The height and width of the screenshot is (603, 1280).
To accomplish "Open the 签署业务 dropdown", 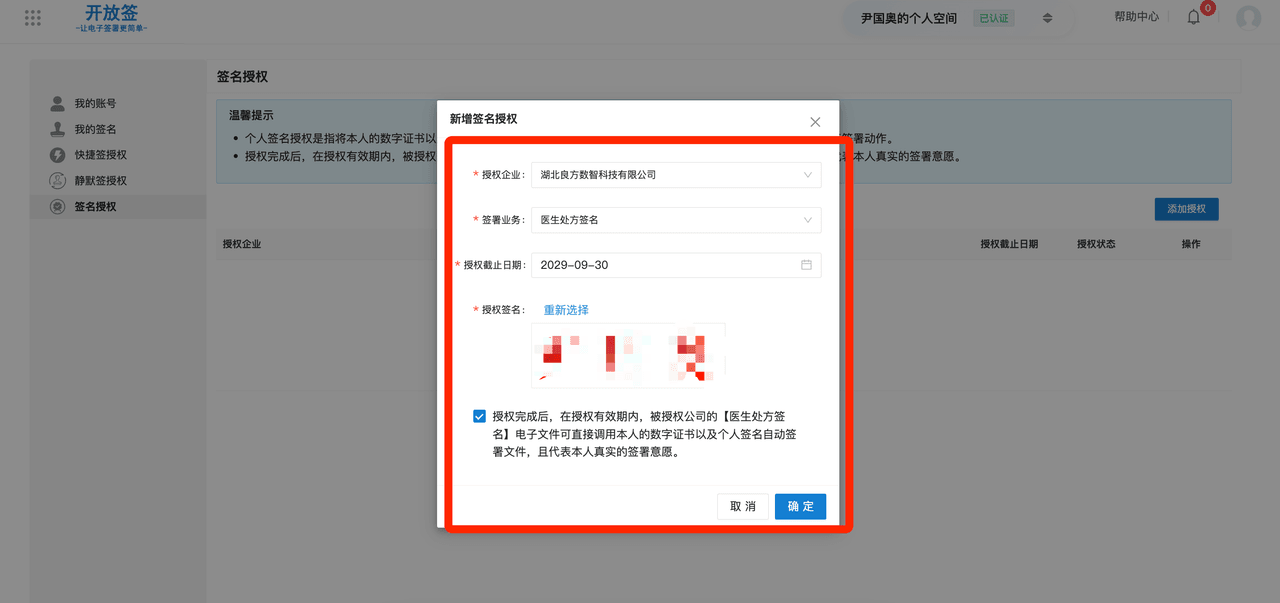I will [x=676, y=220].
